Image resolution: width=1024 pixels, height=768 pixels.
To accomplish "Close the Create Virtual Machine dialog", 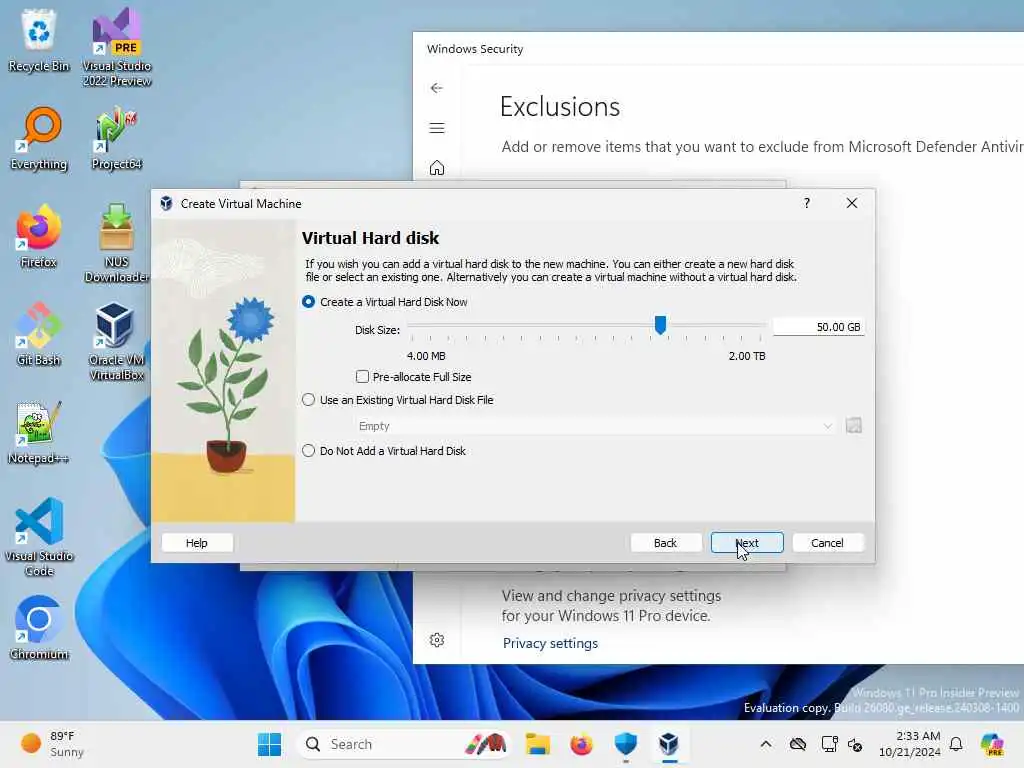I will (852, 203).
